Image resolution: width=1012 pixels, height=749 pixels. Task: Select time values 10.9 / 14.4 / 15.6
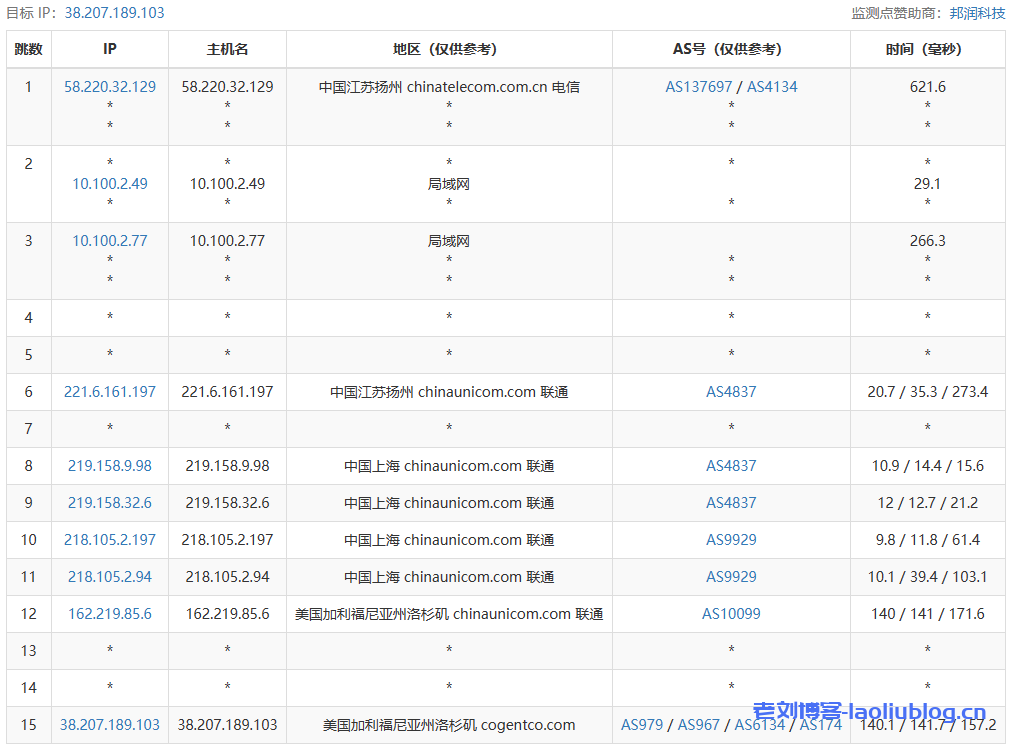927,466
